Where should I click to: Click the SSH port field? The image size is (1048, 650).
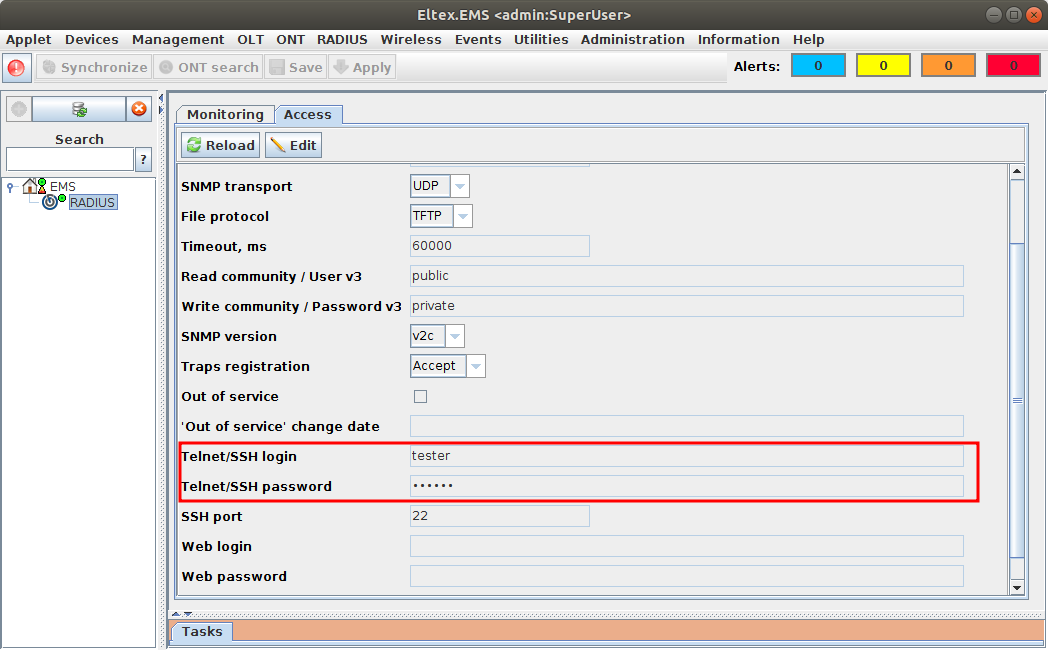499,516
